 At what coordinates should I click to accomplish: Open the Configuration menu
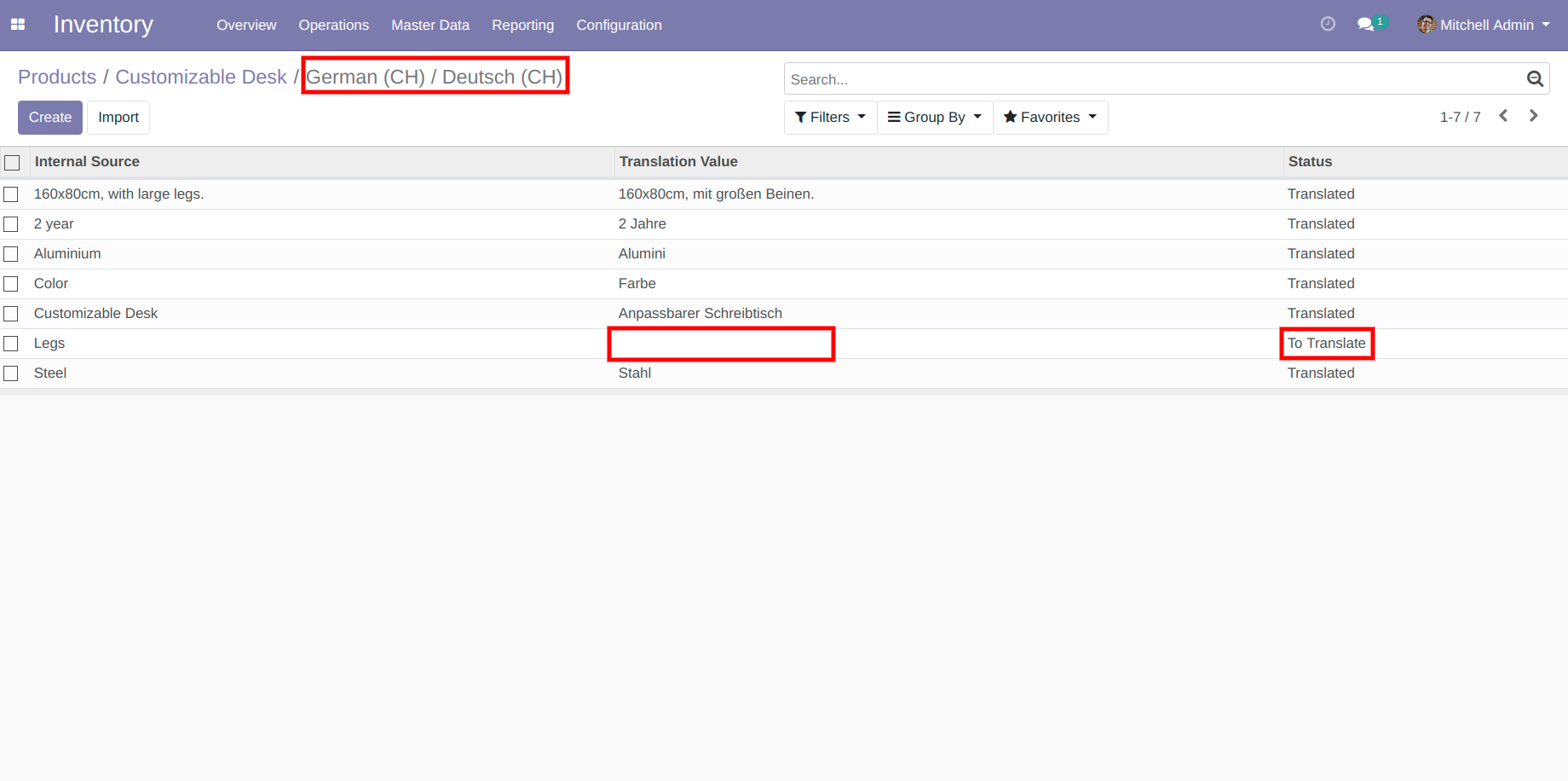point(619,26)
